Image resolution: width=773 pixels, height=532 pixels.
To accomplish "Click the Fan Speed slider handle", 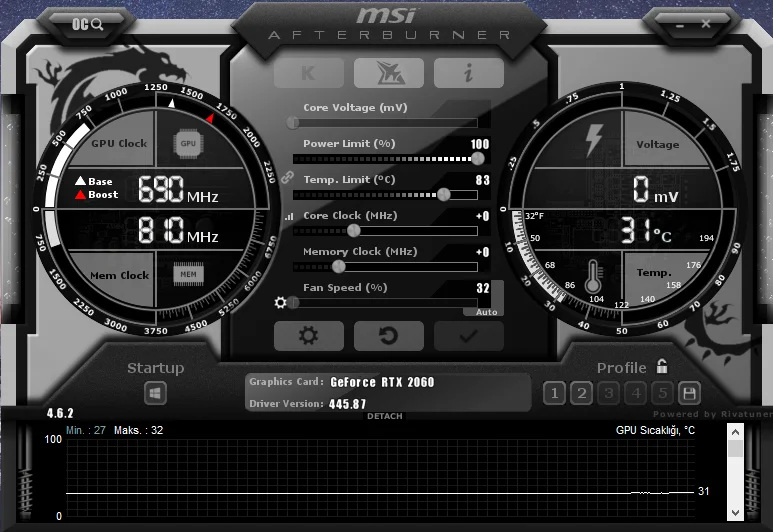I will tap(294, 302).
